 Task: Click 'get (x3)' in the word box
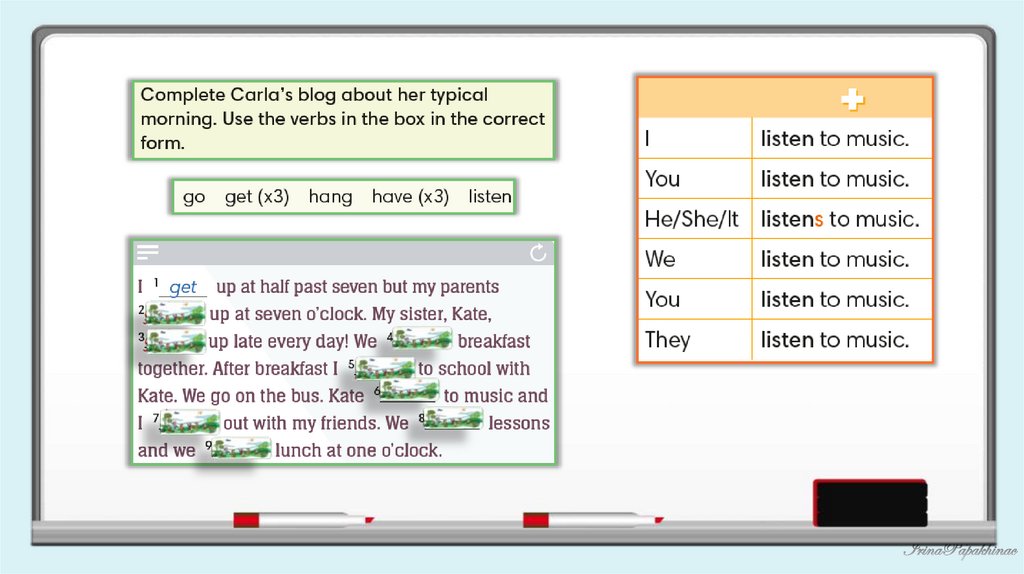click(257, 197)
